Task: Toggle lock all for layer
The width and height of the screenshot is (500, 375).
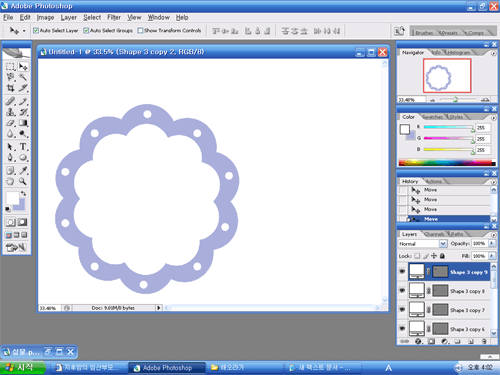Action: [442, 256]
